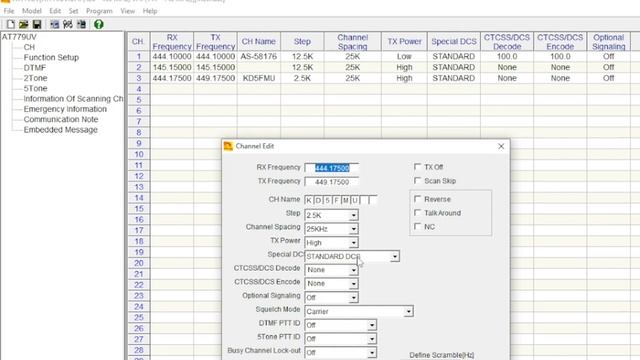Click the TX Power column header

click(404, 42)
